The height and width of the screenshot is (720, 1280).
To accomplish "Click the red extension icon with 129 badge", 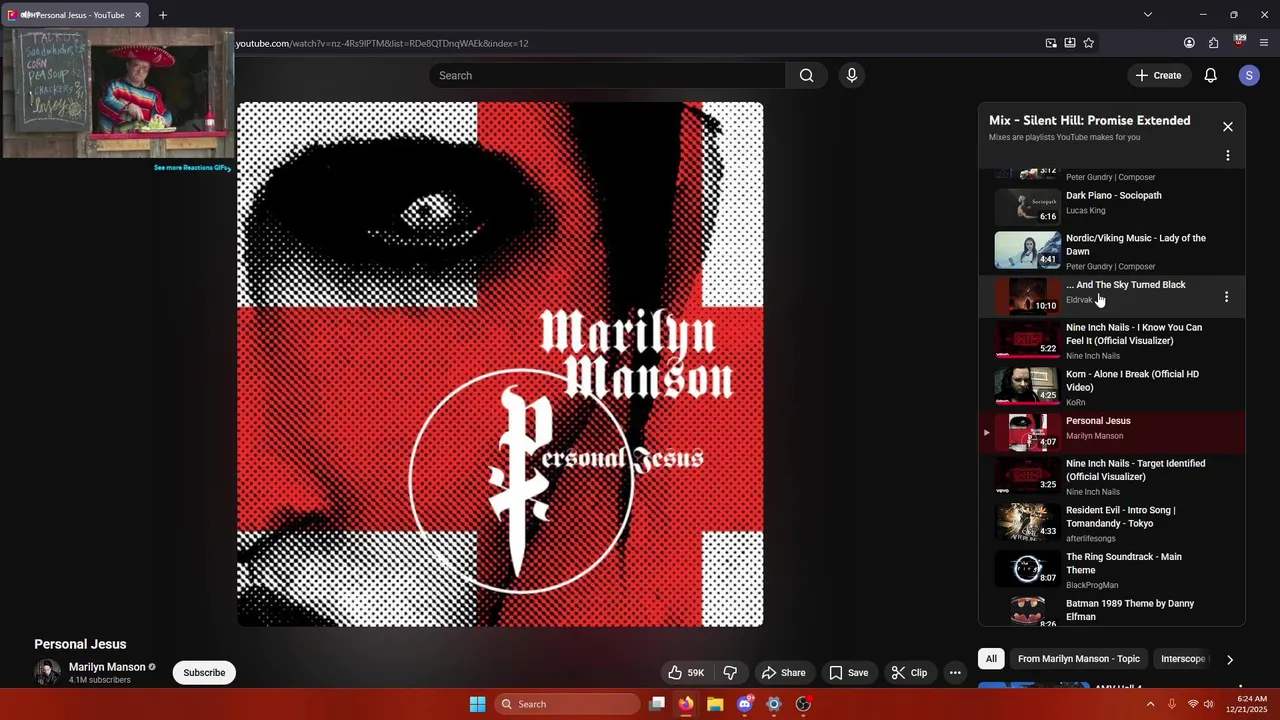I will pos(1240,42).
